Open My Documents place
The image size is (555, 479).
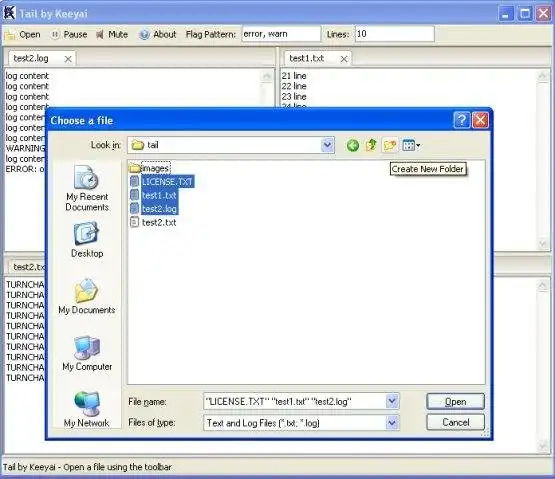point(87,297)
